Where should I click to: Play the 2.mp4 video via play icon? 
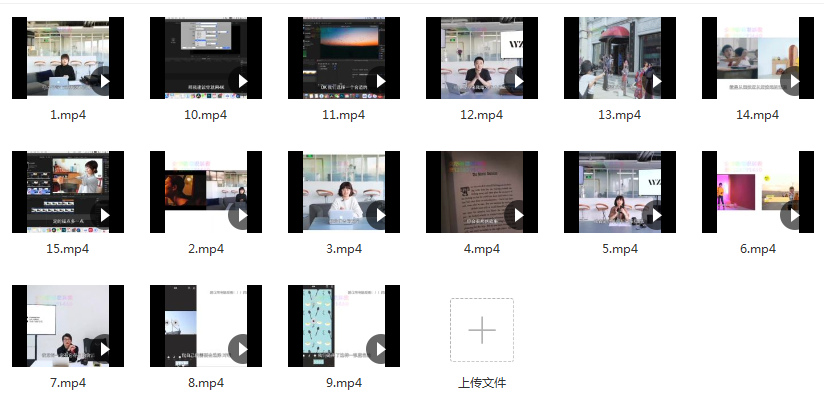click(x=242, y=215)
